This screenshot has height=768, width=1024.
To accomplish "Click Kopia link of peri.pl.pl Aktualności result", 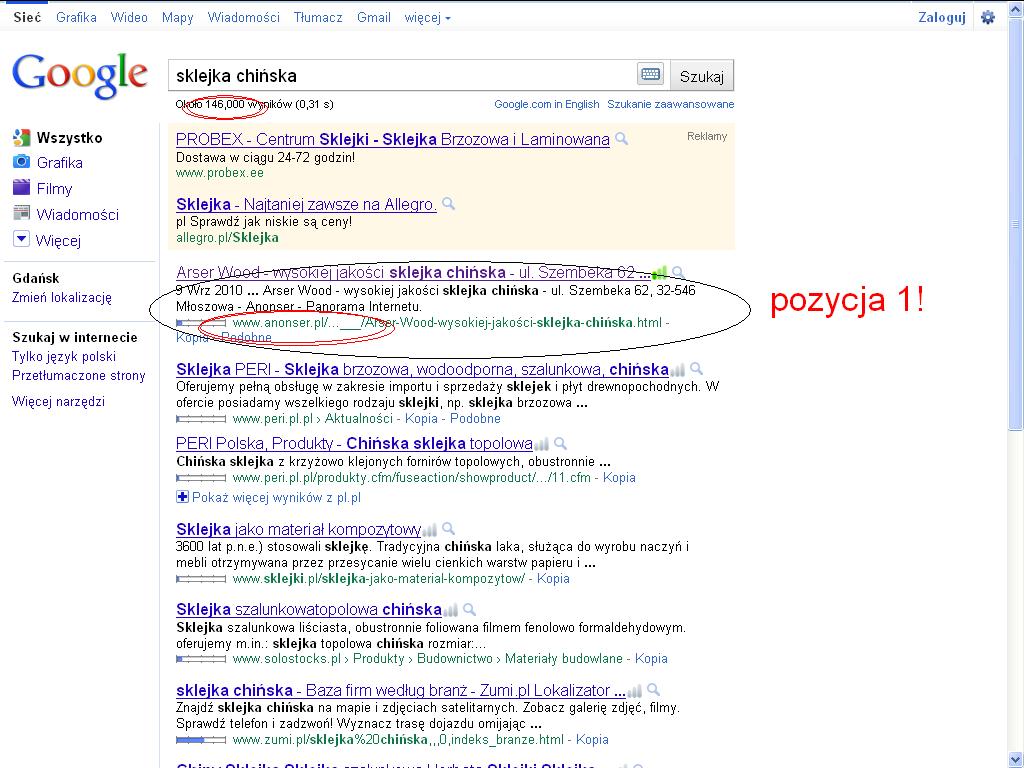I will tap(421, 419).
